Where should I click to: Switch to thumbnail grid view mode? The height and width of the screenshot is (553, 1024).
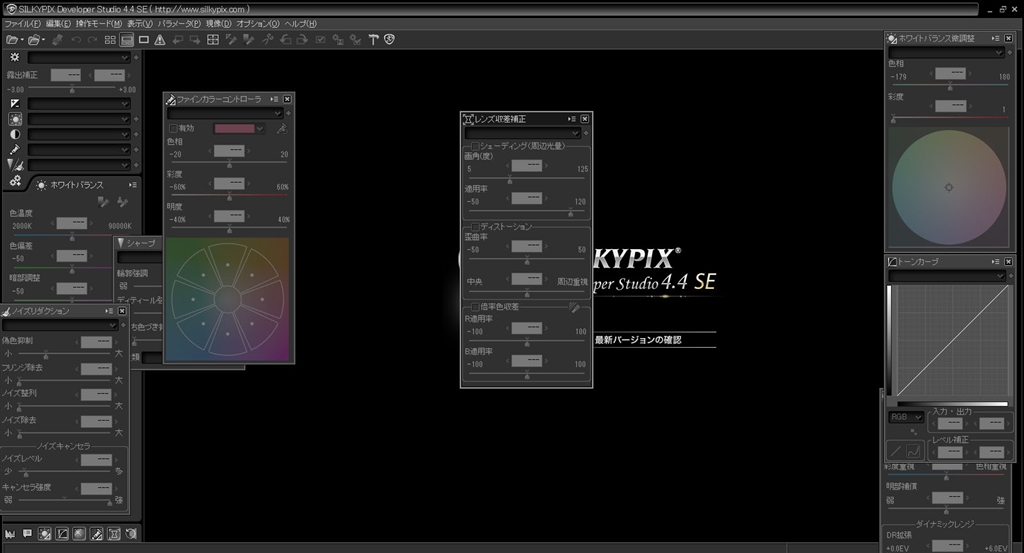pos(110,40)
